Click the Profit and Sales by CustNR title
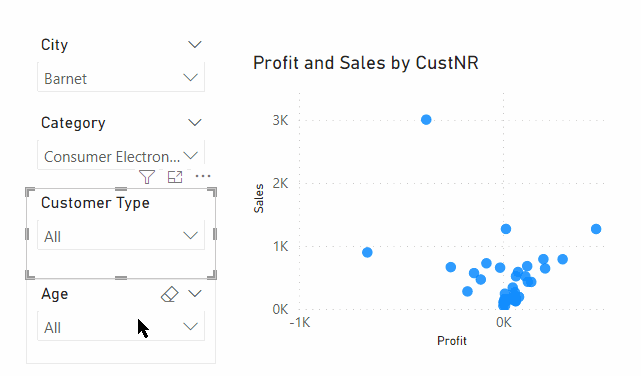641x376 pixels. [x=366, y=63]
